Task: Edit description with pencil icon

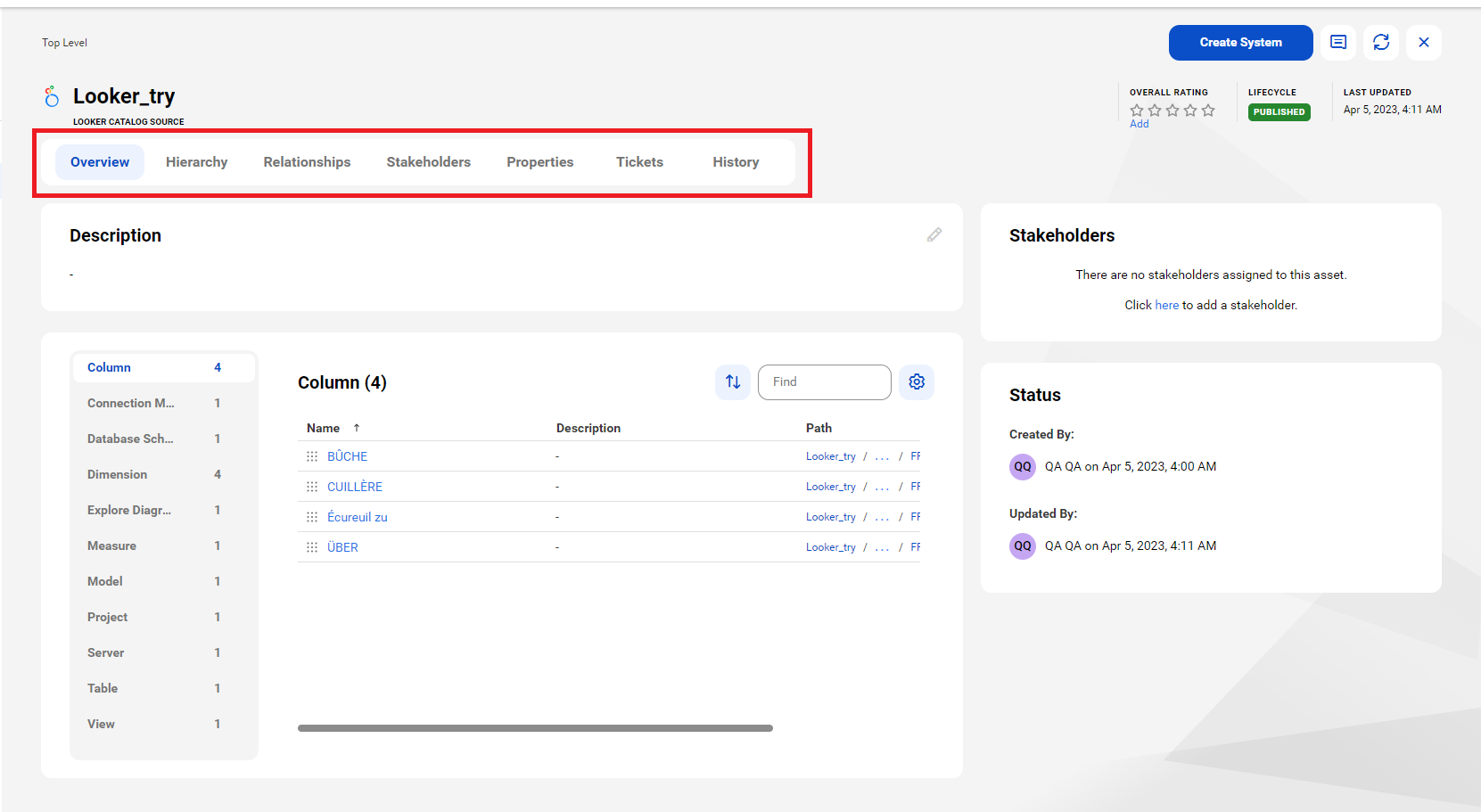Action: [934, 235]
